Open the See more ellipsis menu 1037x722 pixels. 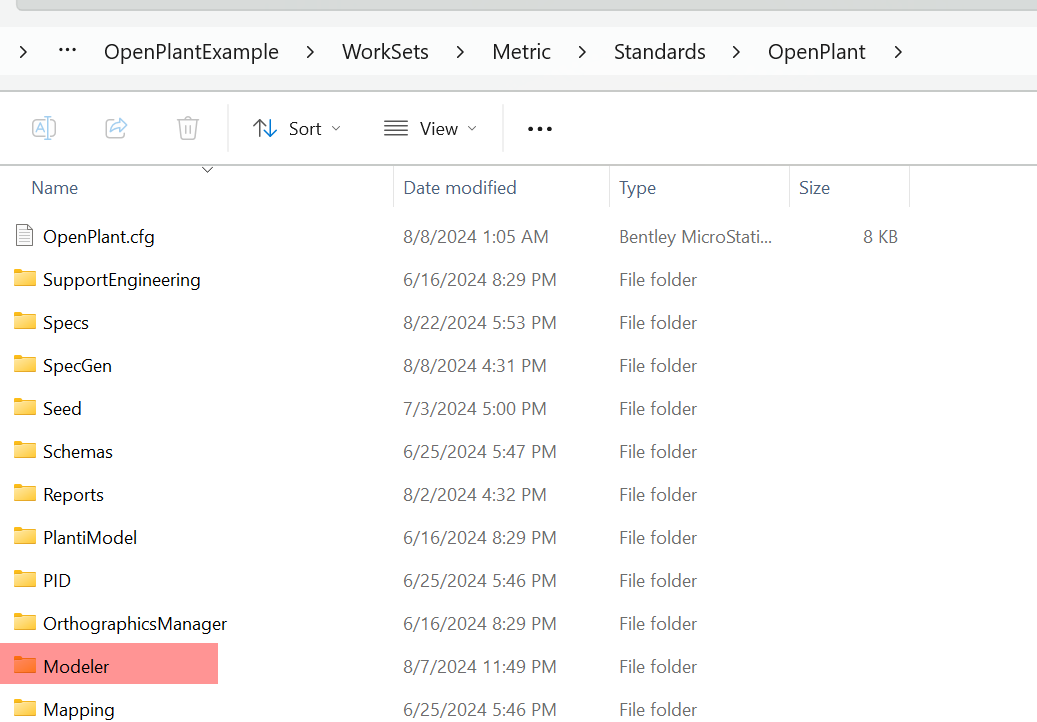pos(540,129)
